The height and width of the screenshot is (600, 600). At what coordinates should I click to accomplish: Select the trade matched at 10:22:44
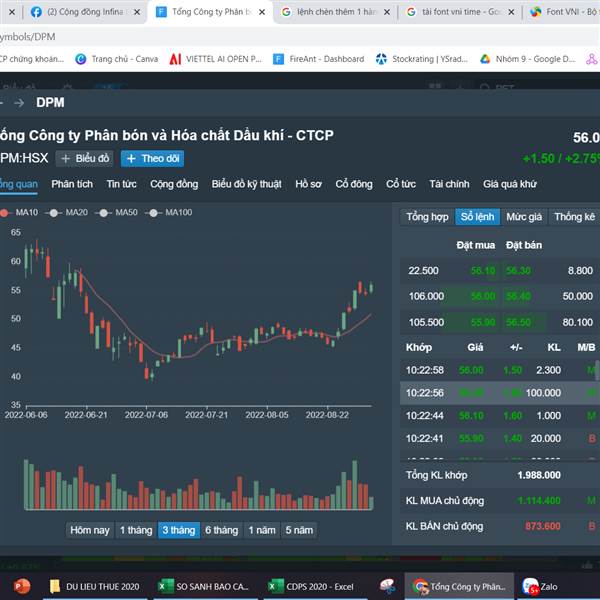tap(500, 416)
